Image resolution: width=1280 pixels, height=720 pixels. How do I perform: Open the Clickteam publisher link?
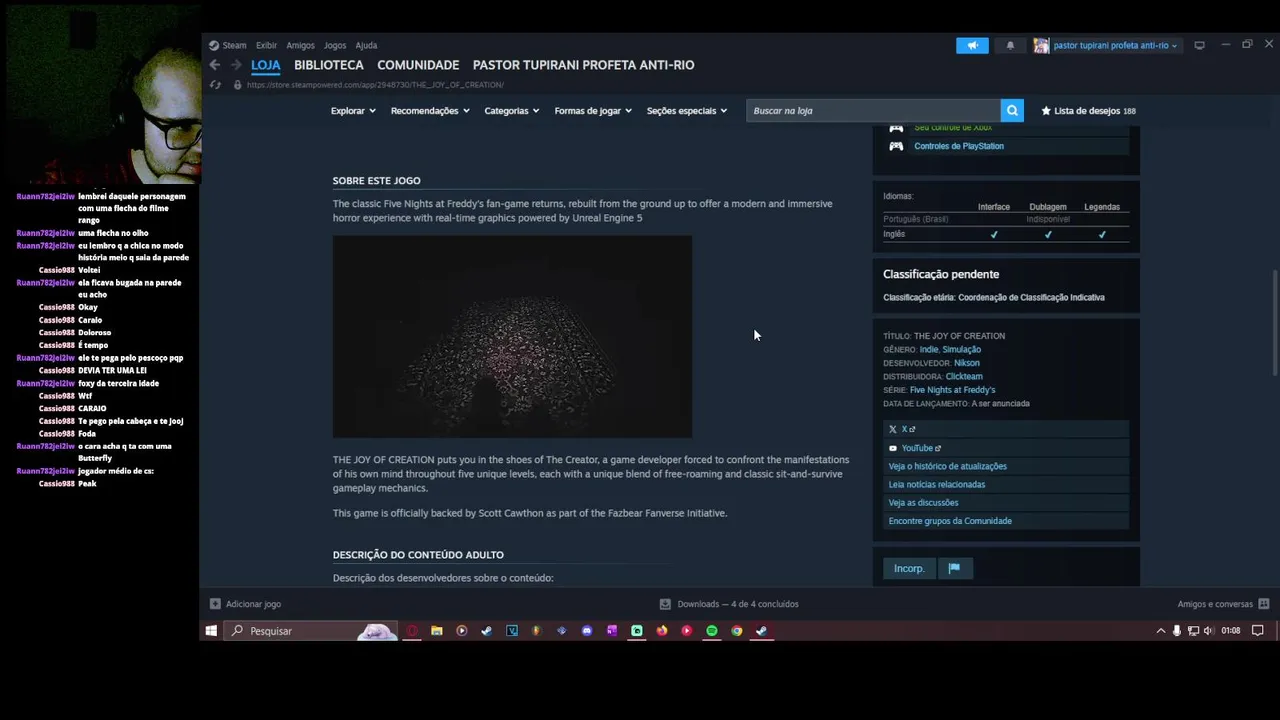click(964, 376)
